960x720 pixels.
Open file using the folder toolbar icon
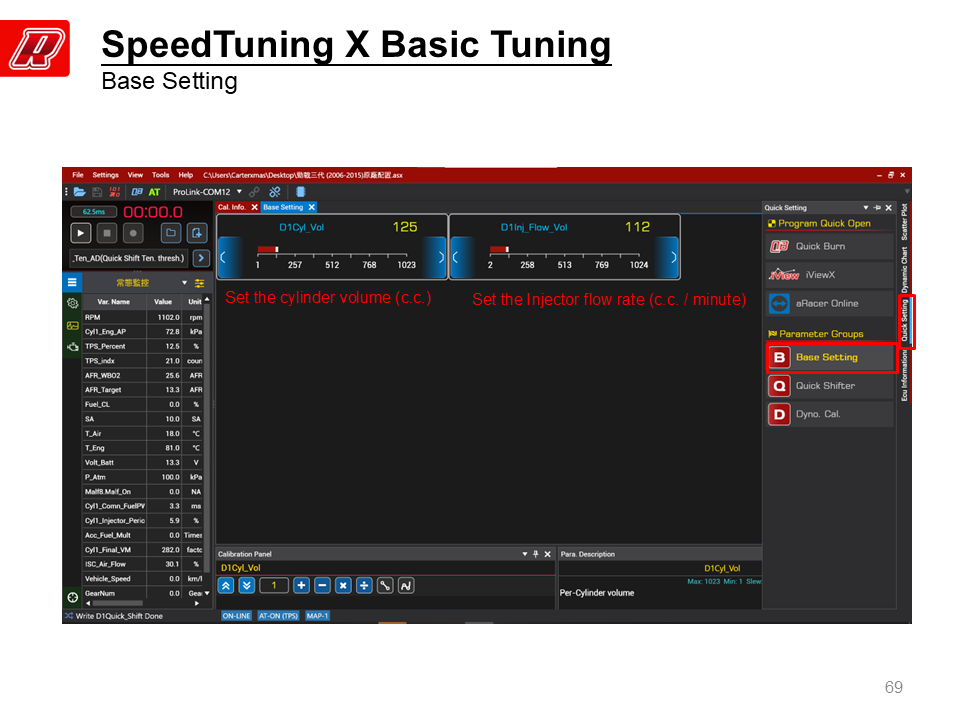80,192
